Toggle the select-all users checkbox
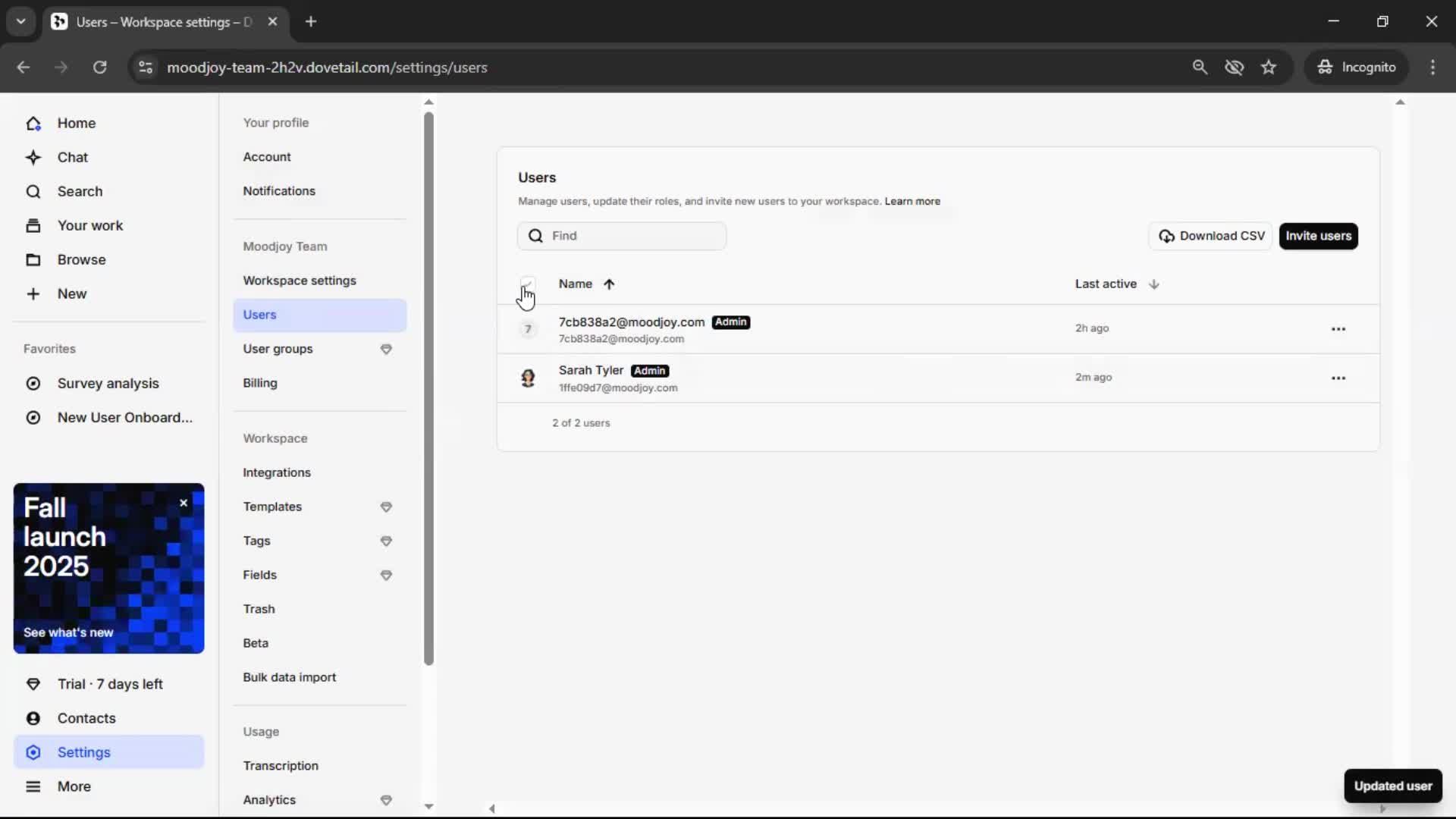1456x819 pixels. (x=528, y=284)
